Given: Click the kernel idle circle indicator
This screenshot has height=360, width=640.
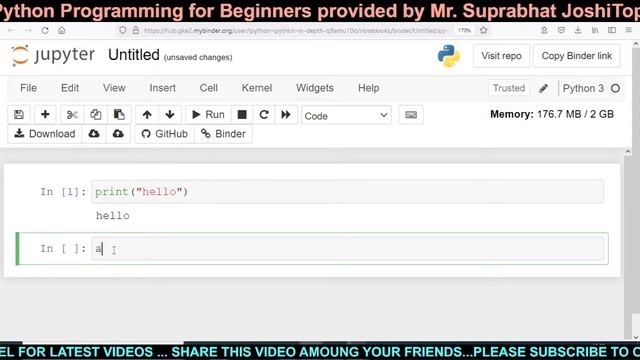Looking at the screenshot, I should 615,88.
